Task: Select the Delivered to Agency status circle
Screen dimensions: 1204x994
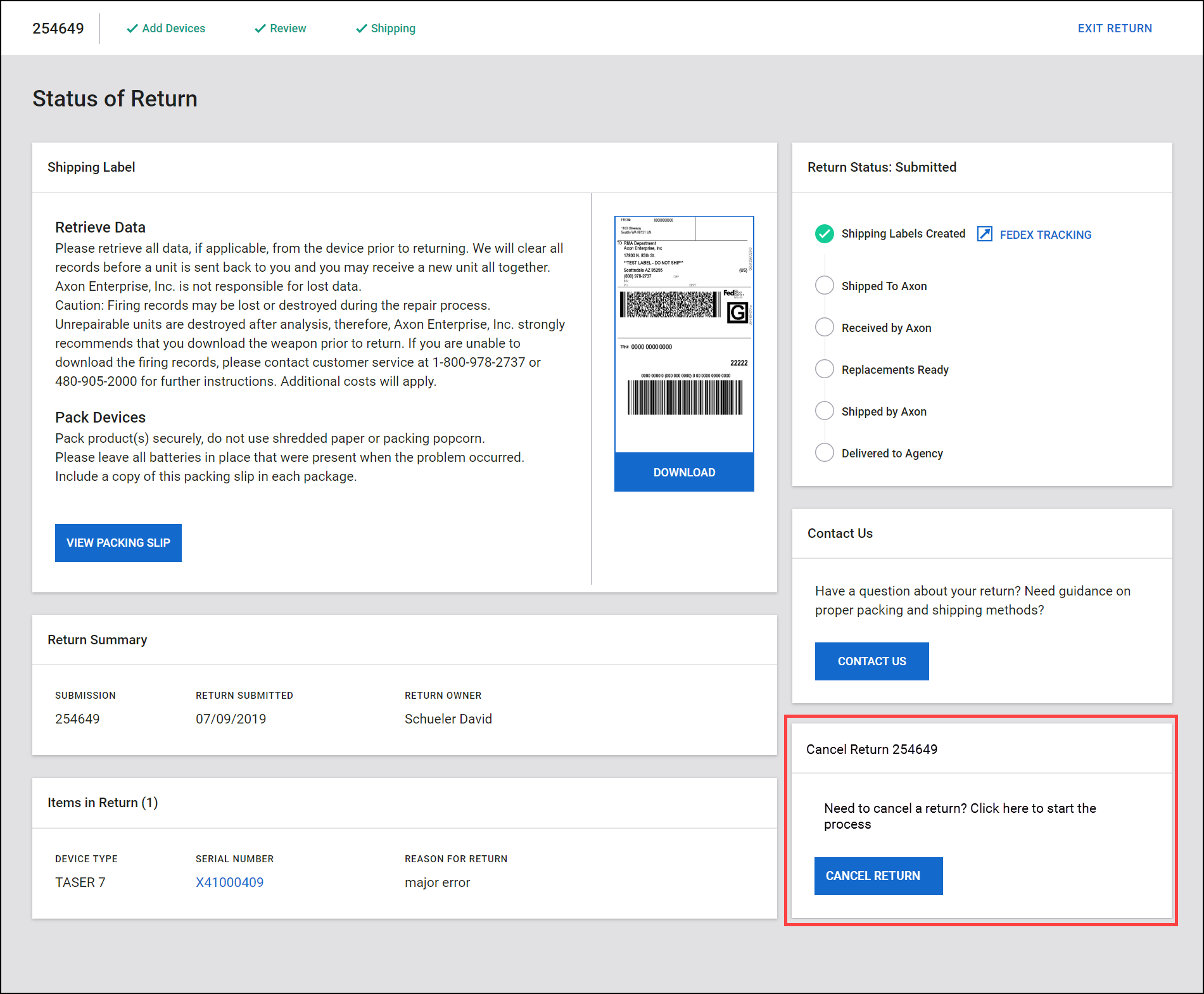Action: coord(824,452)
